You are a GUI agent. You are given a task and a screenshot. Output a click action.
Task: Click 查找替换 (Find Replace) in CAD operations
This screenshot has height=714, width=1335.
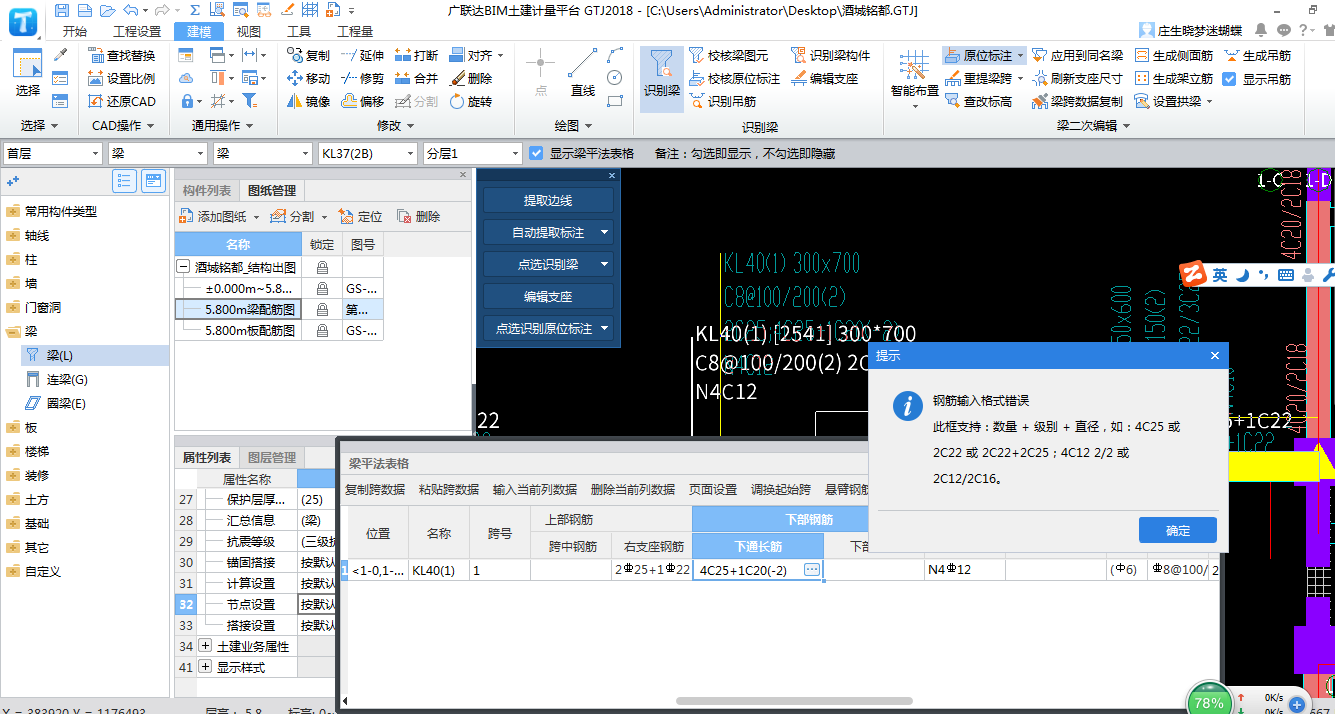(x=121, y=55)
